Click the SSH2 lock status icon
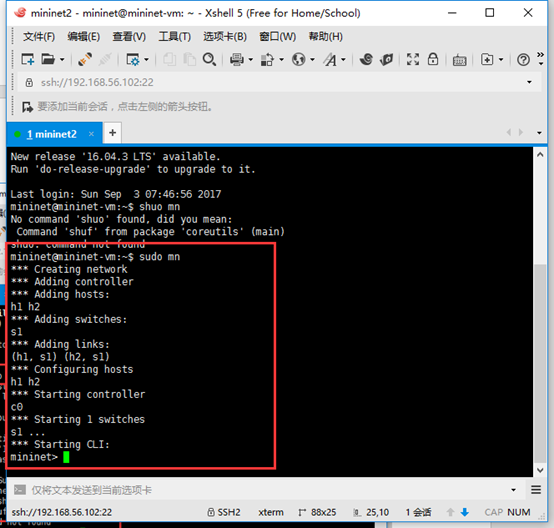The height and width of the screenshot is (528, 554). pyautogui.click(x=211, y=512)
